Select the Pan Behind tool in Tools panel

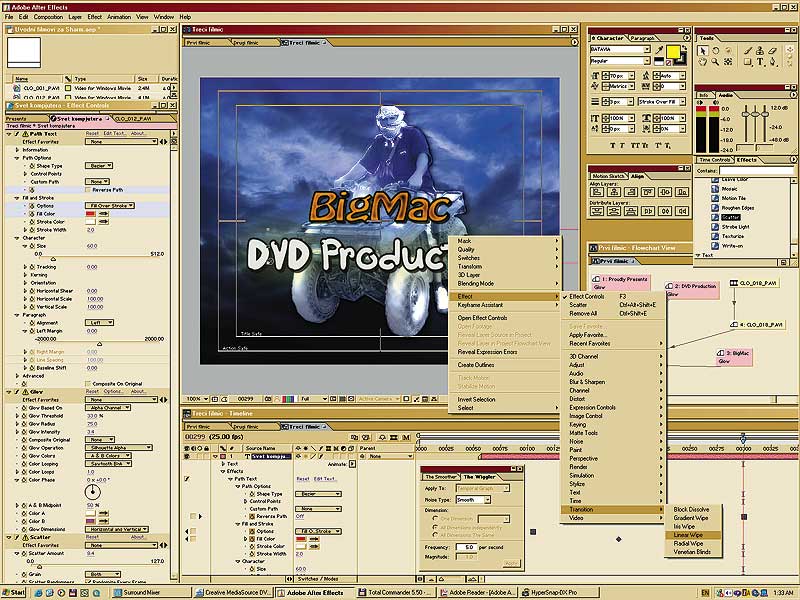(728, 62)
